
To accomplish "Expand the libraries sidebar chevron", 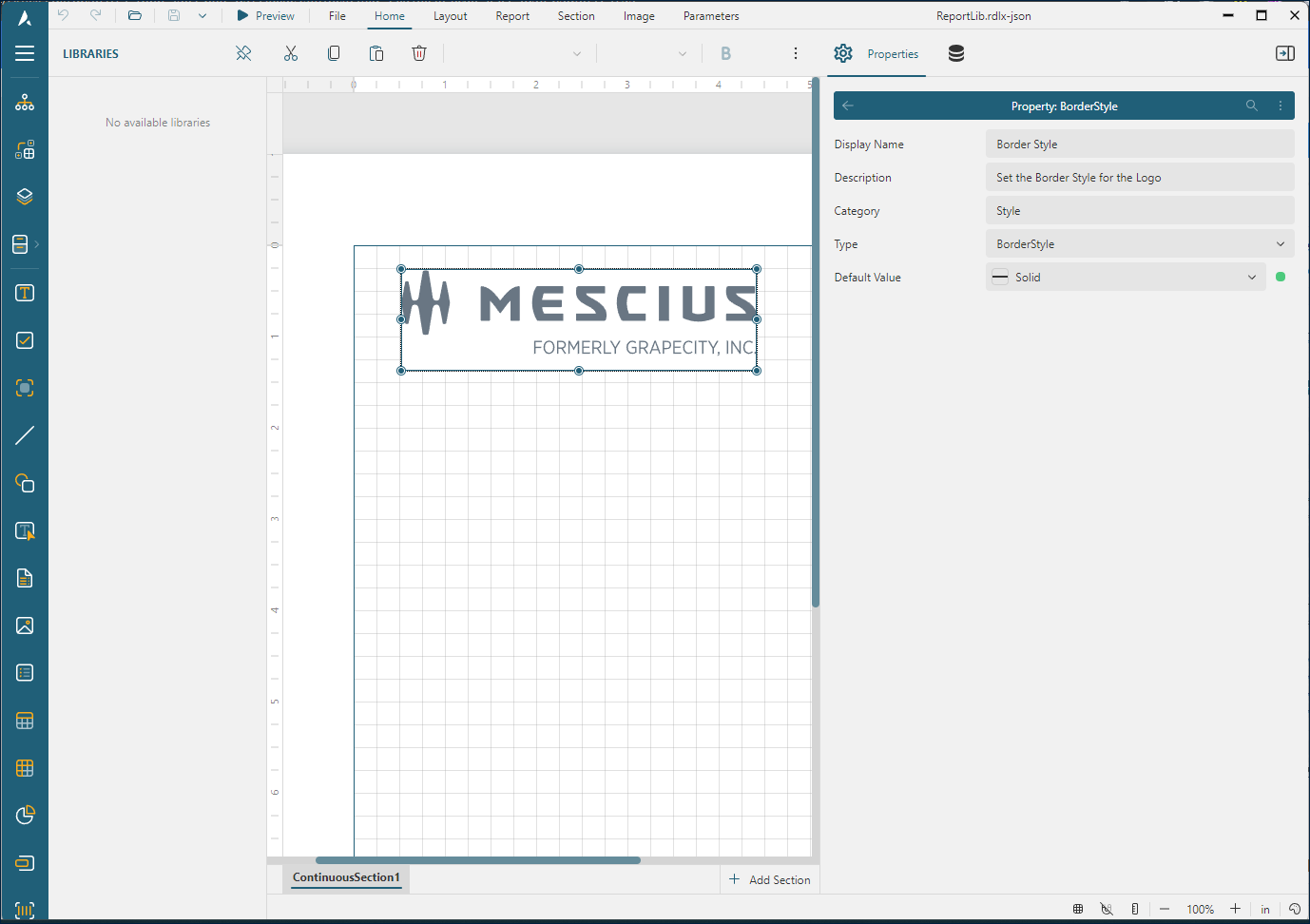I will [37, 244].
